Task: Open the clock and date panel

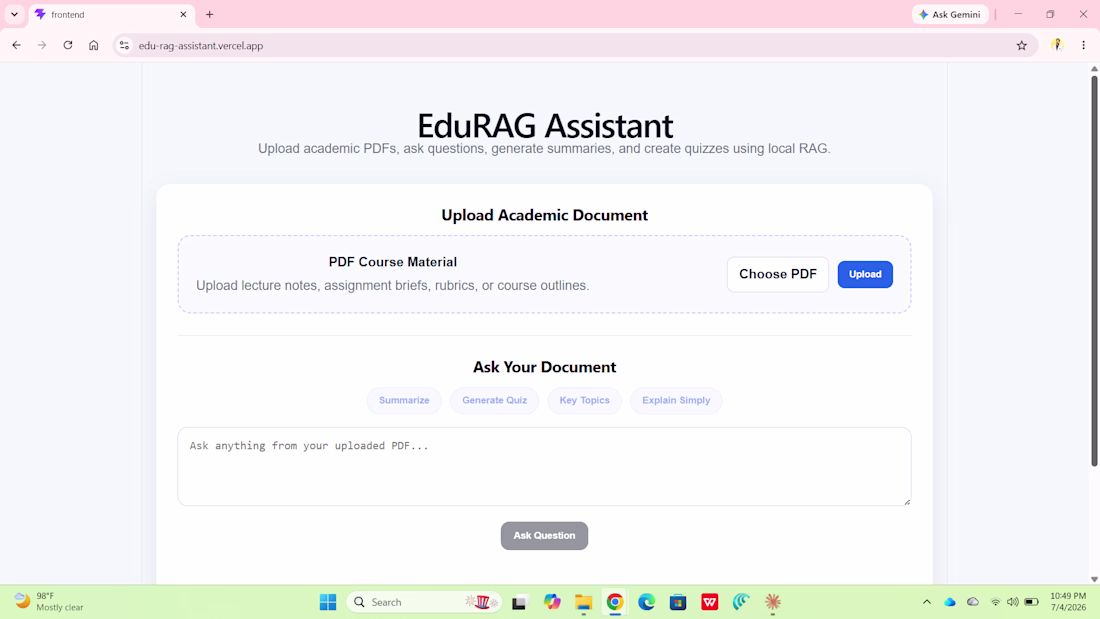Action: pyautogui.click(x=1068, y=602)
